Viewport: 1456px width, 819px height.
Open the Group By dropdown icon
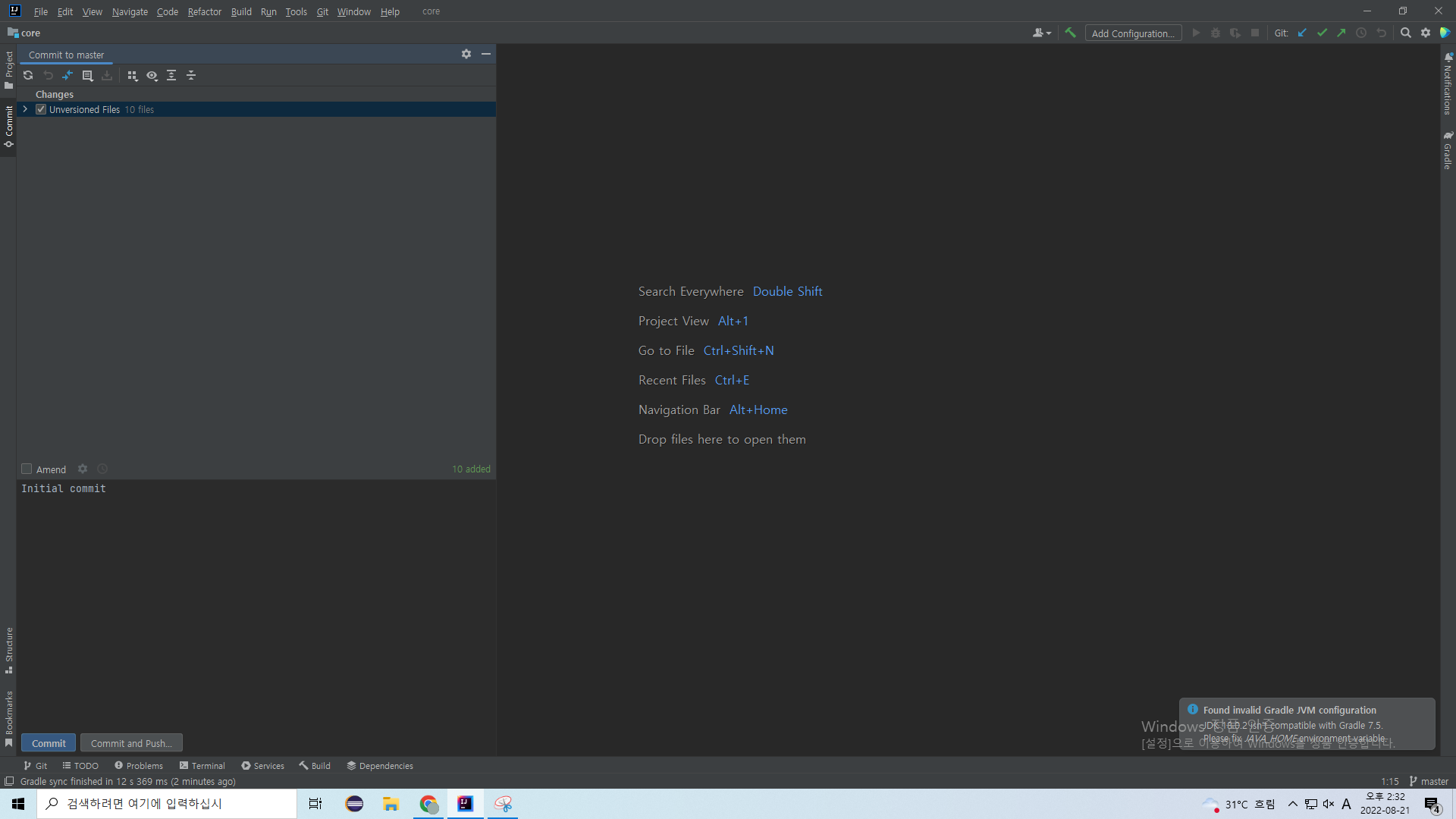(x=132, y=75)
